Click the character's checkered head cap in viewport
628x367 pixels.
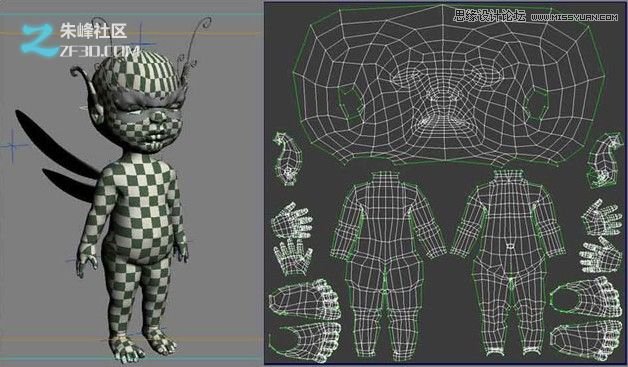click(x=138, y=74)
